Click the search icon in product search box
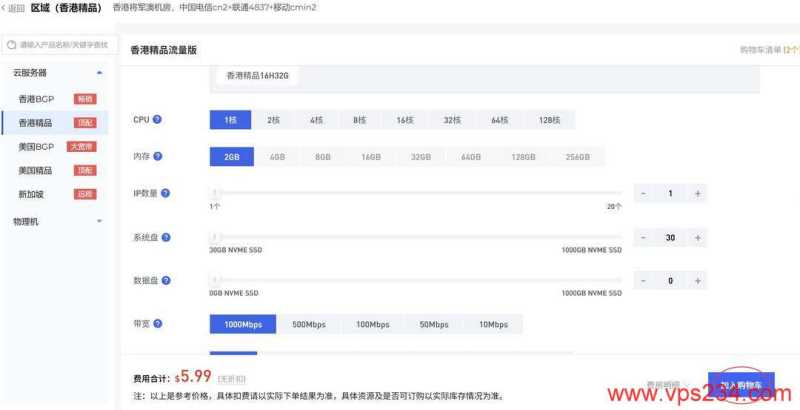 coord(11,45)
